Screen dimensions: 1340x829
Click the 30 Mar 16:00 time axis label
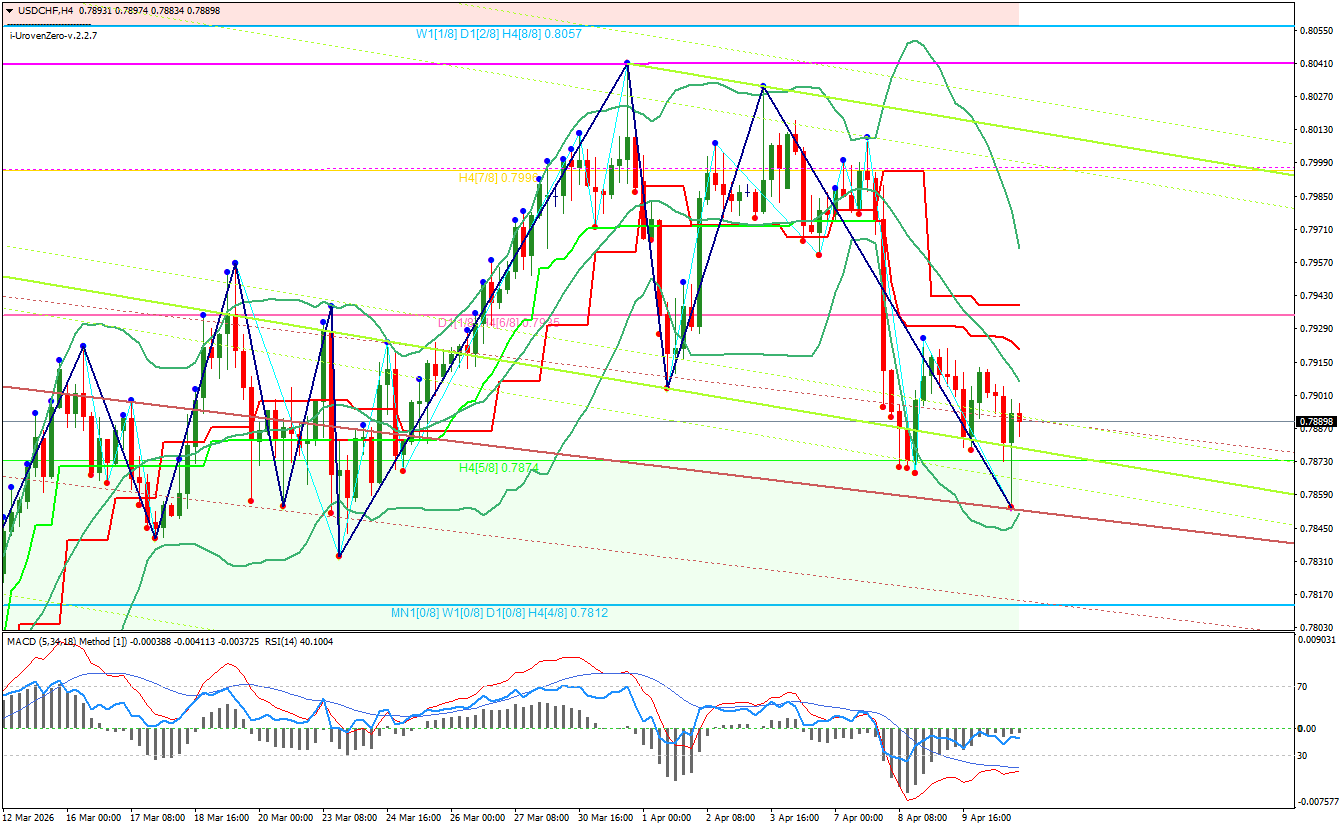pos(603,818)
